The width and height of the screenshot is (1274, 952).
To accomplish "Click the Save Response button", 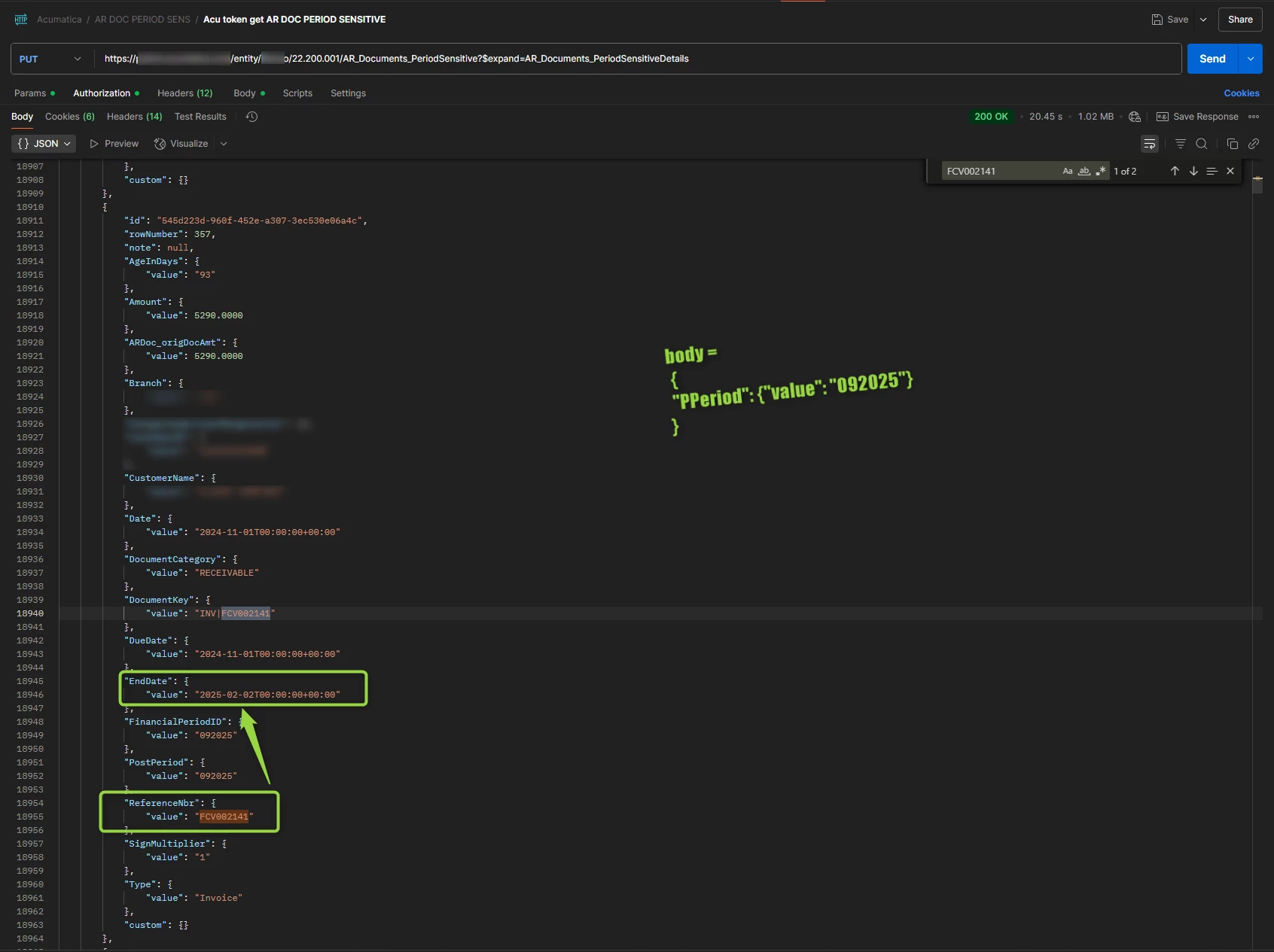I will click(x=1197, y=117).
